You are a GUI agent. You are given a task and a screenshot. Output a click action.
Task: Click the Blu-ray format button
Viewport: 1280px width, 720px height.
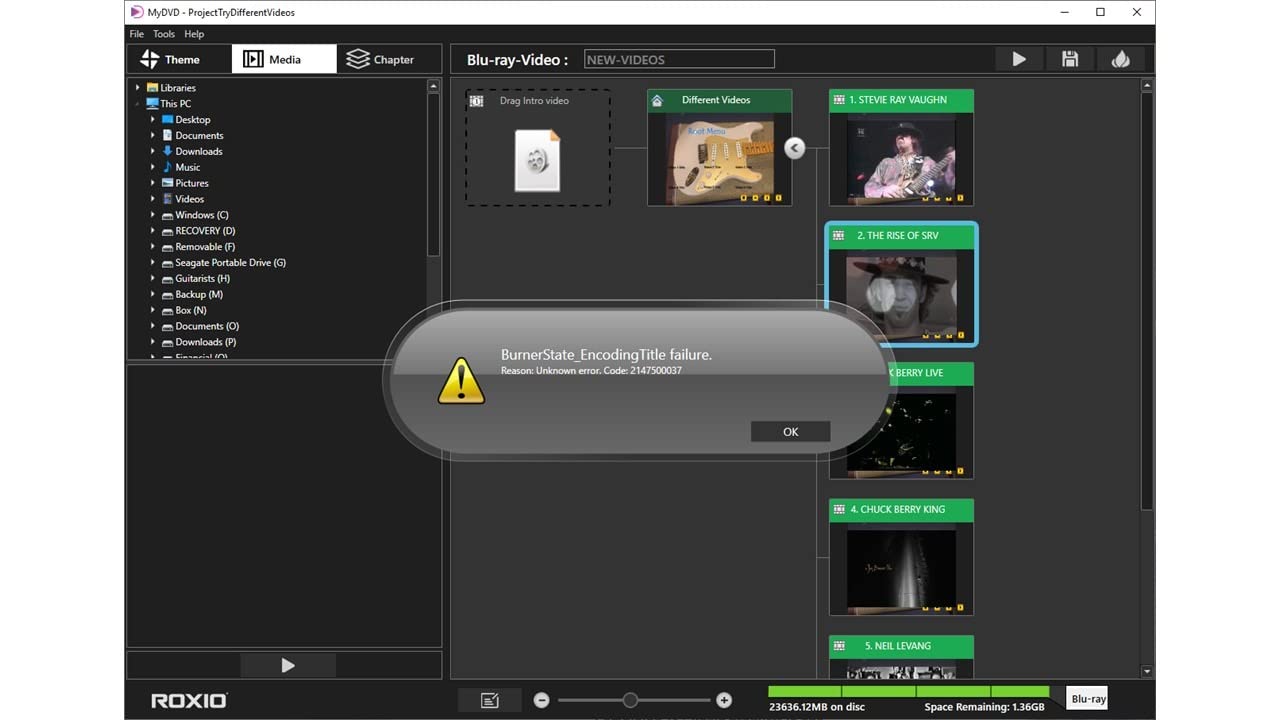[x=1087, y=698]
